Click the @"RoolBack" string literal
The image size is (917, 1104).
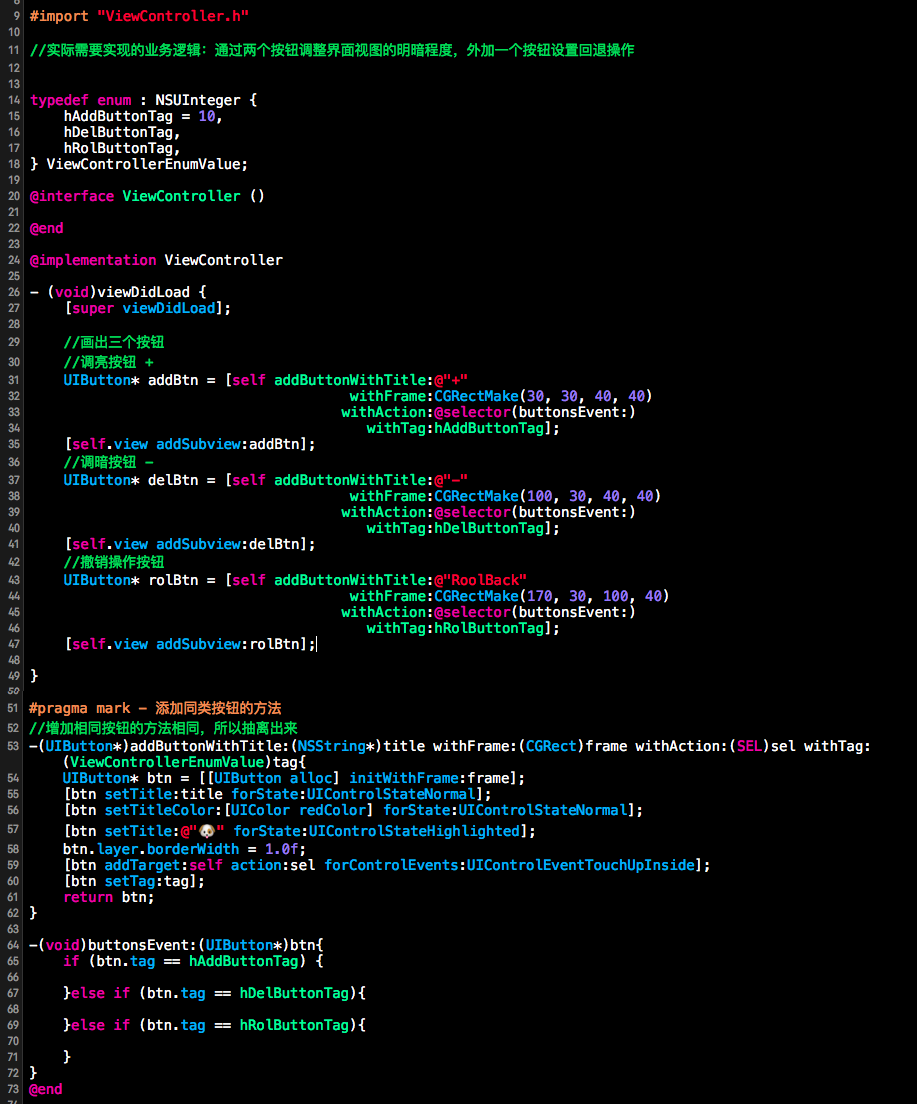[x=480, y=580]
